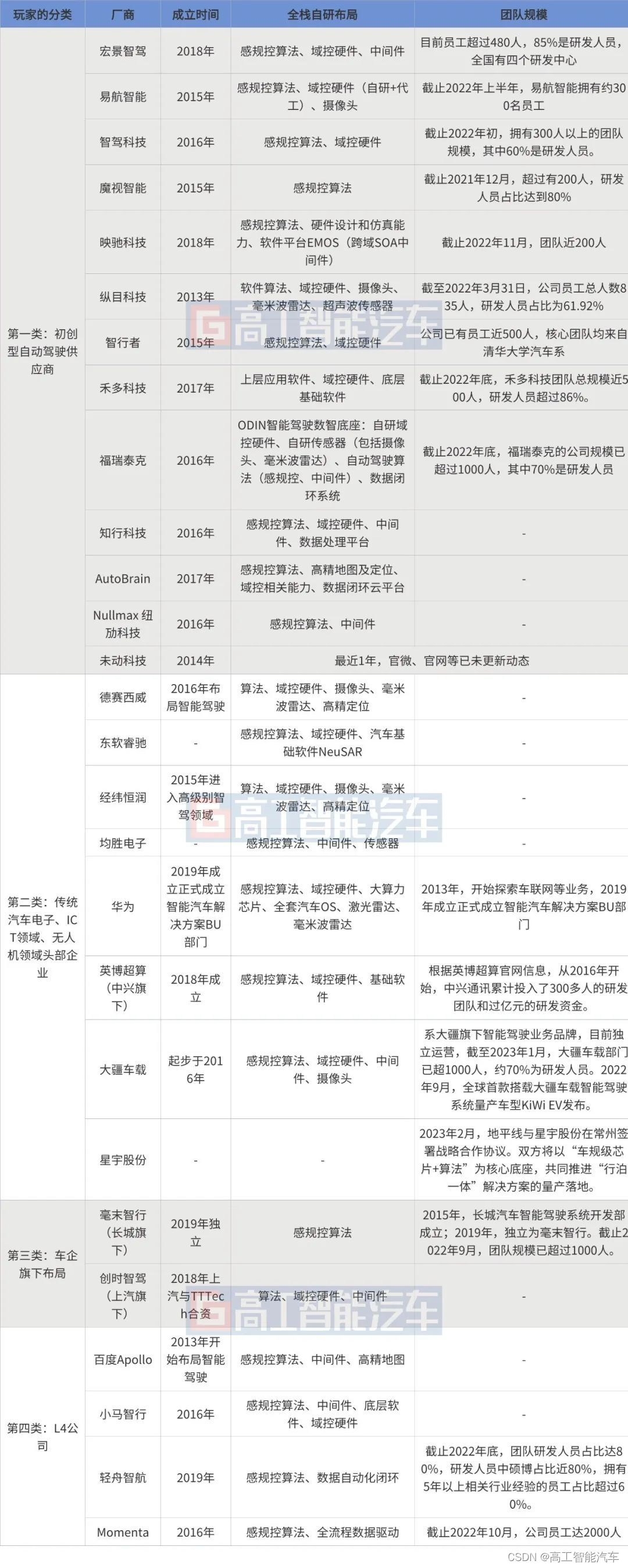Click the 第一类:初创型自动驾驶供应商 category cell
This screenshot has width=628, height=1568.
(x=42, y=351)
